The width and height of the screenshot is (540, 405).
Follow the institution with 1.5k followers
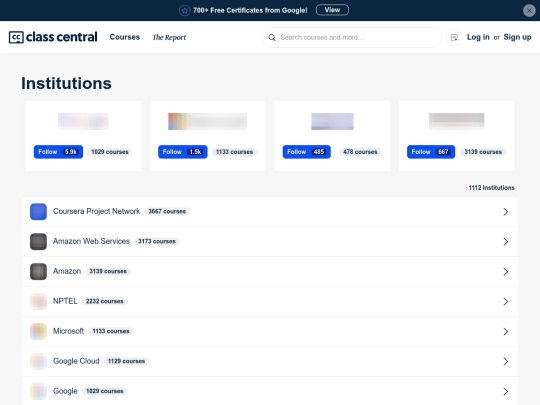(183, 152)
